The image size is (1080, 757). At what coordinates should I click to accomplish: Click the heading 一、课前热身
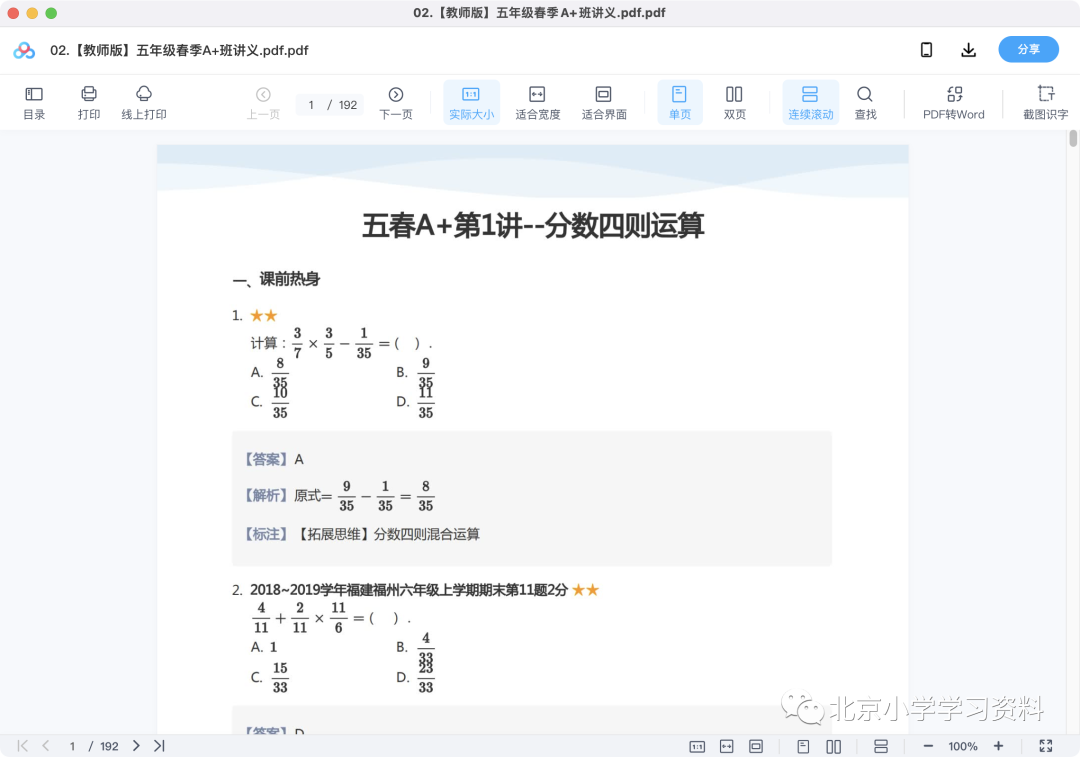276,279
